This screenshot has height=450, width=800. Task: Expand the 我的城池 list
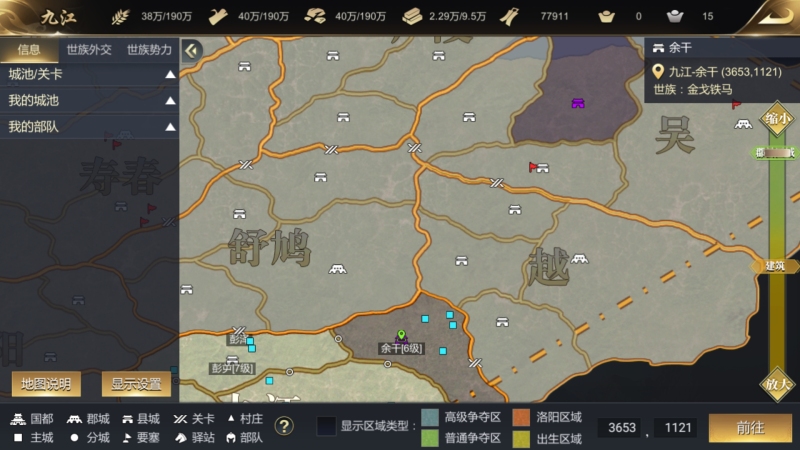[x=89, y=101]
